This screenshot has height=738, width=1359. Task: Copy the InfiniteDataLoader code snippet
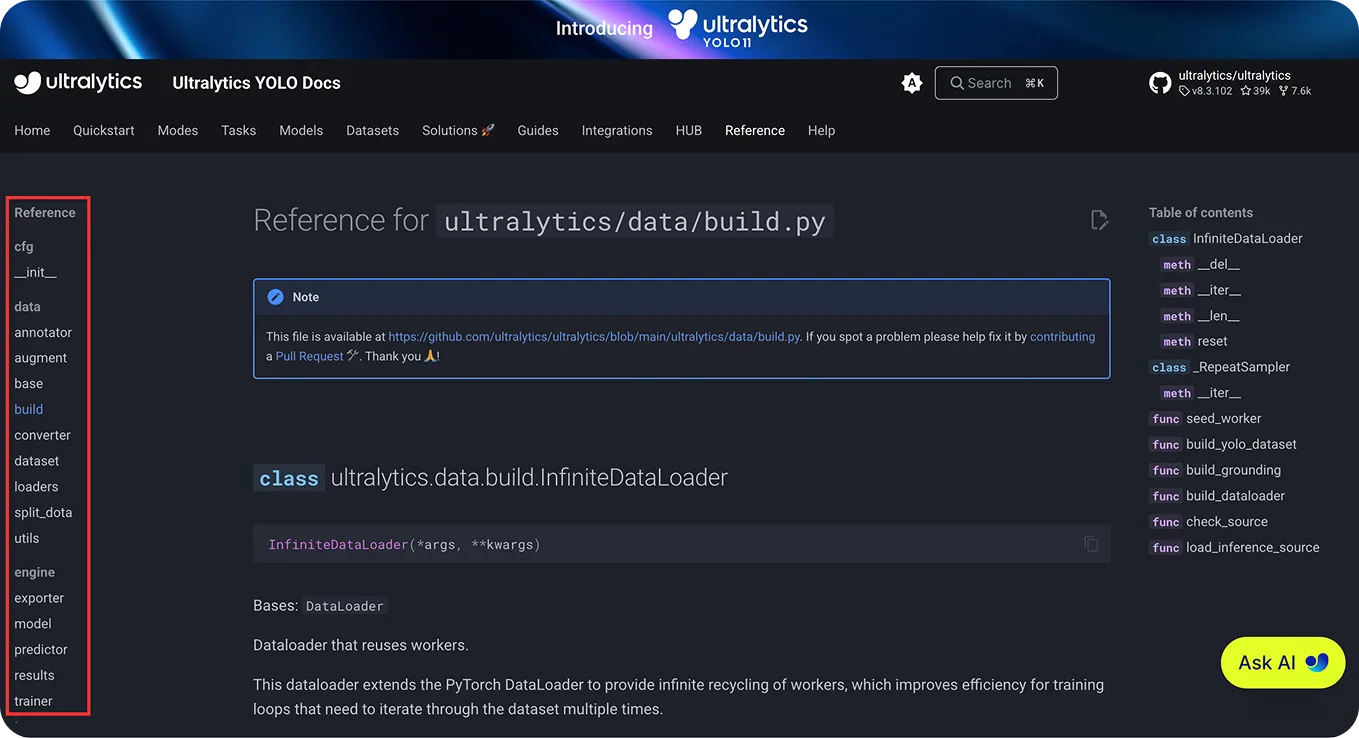pyautogui.click(x=1091, y=544)
